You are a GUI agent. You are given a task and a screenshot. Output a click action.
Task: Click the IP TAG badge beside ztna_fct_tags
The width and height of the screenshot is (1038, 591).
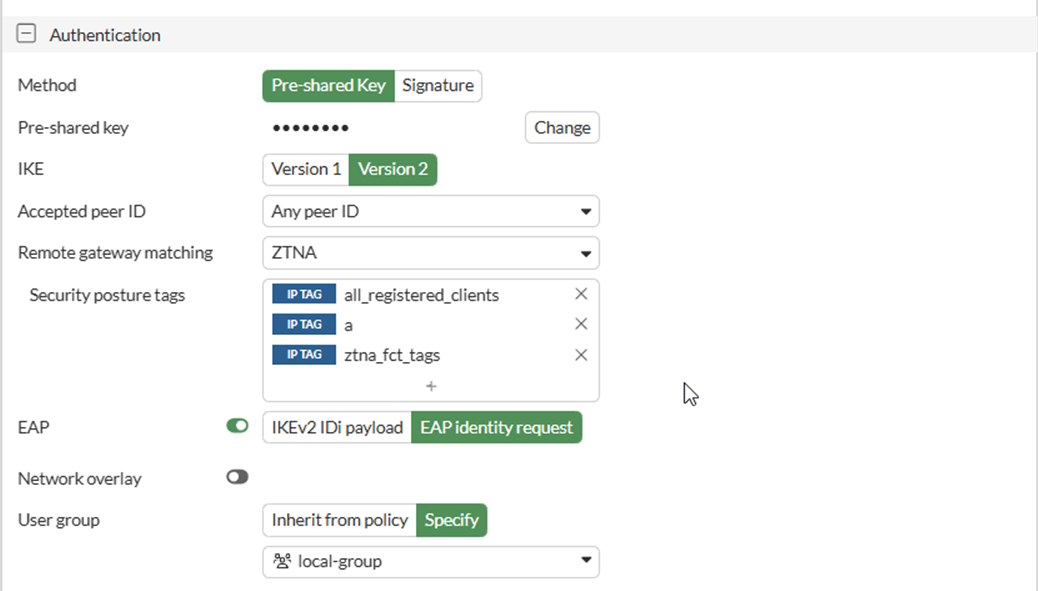point(303,354)
